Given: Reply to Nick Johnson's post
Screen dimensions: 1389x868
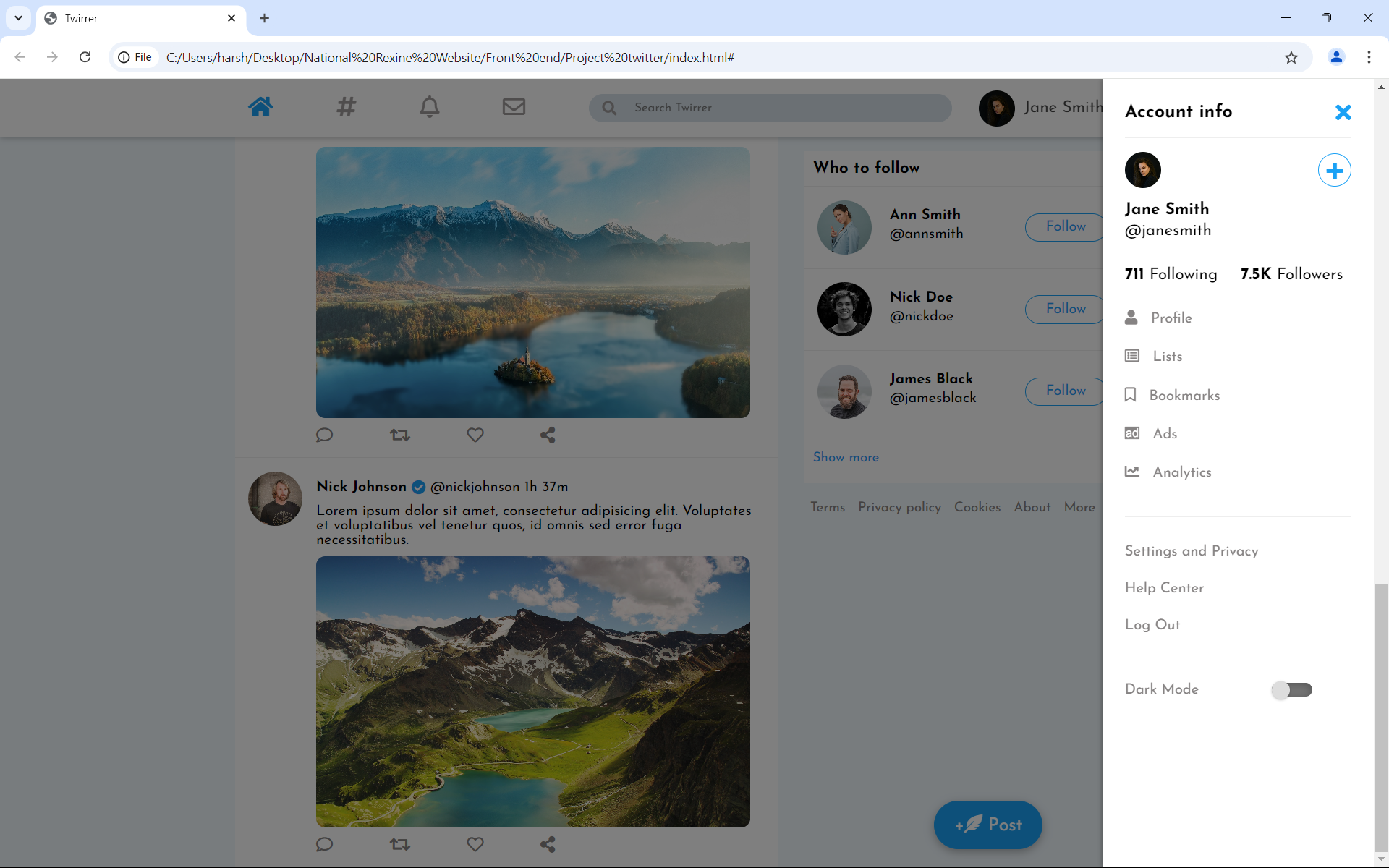Looking at the screenshot, I should 324,844.
